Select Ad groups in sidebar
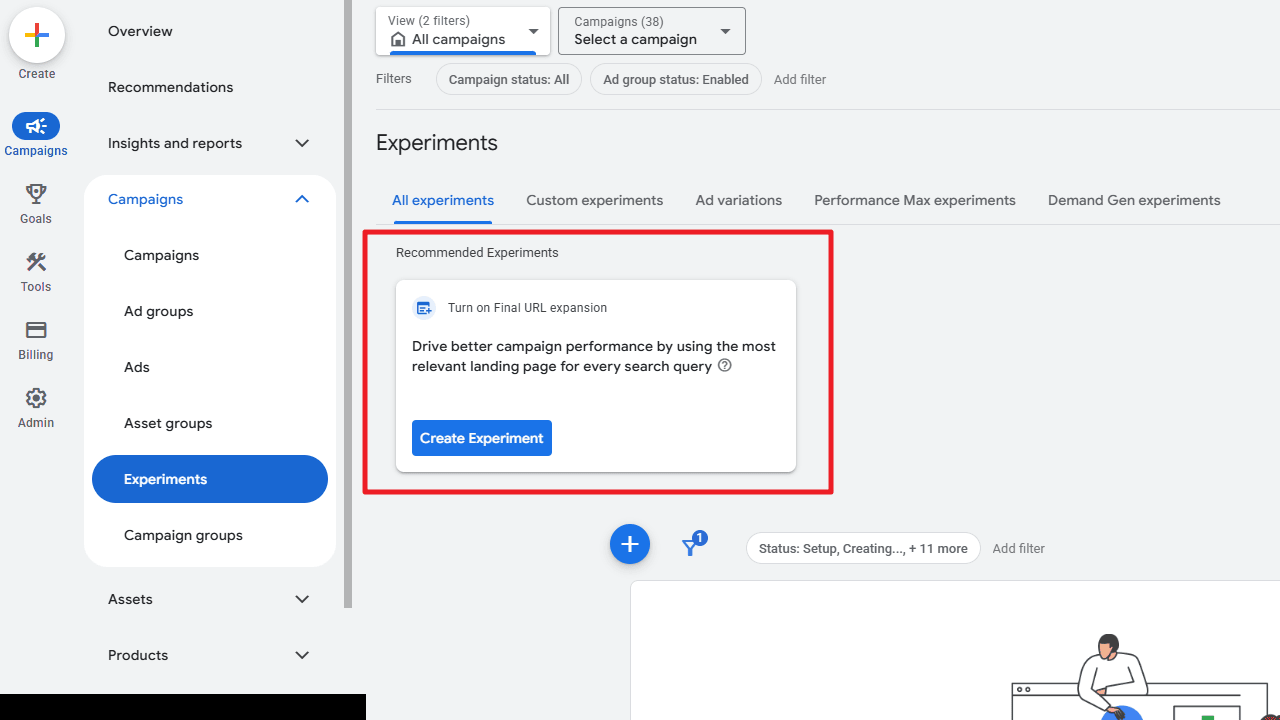The width and height of the screenshot is (1280, 720). (158, 311)
